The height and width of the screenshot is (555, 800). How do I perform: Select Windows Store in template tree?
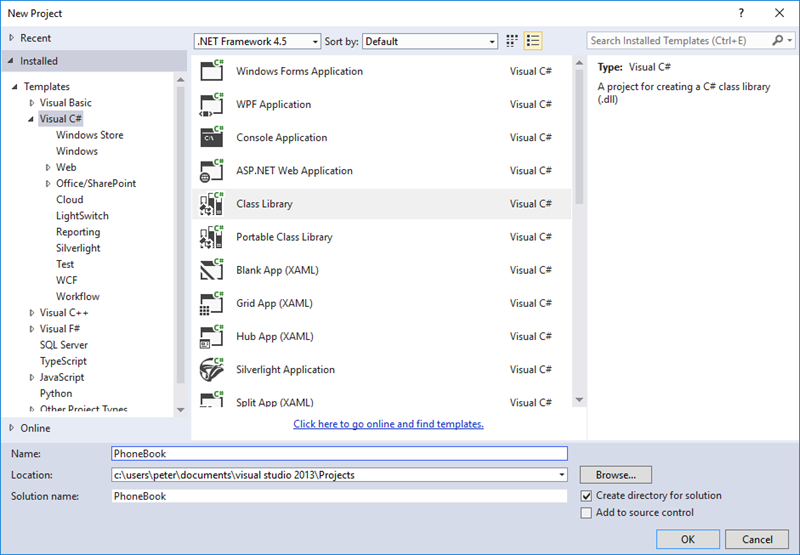[x=90, y=135]
